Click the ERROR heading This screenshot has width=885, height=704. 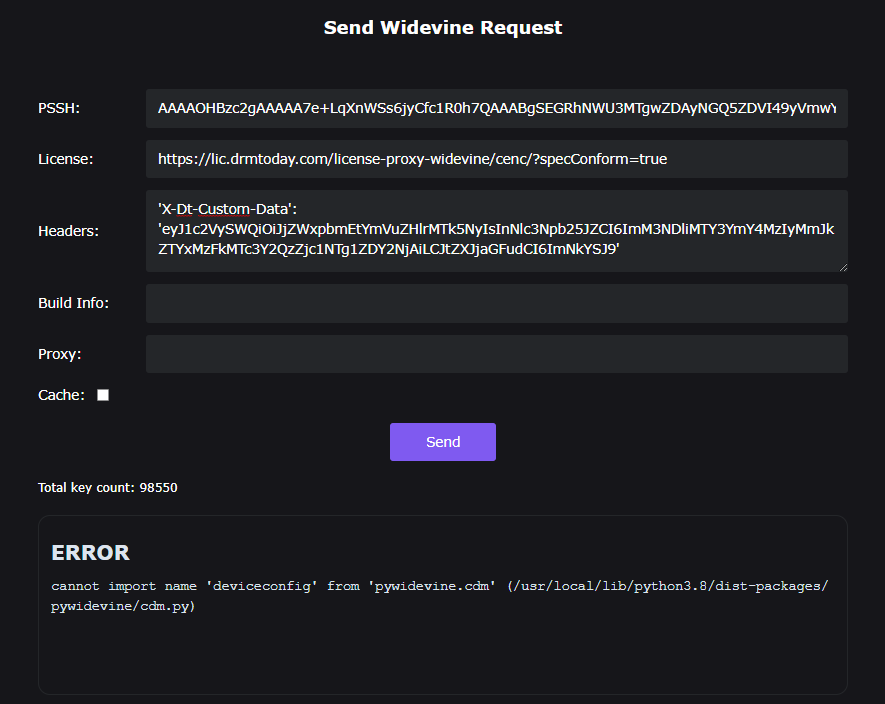[90, 553]
